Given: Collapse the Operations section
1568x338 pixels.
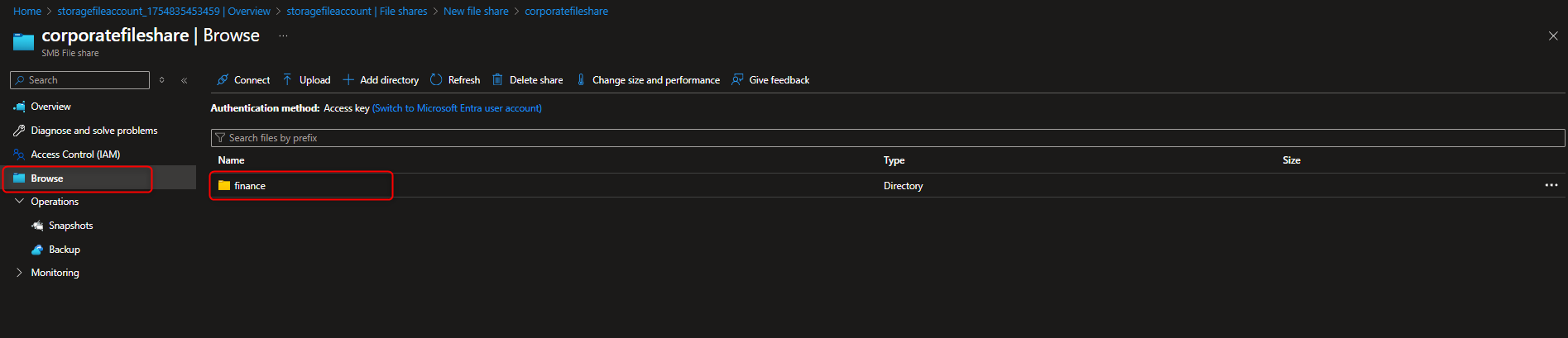Looking at the screenshot, I should pyautogui.click(x=19, y=202).
